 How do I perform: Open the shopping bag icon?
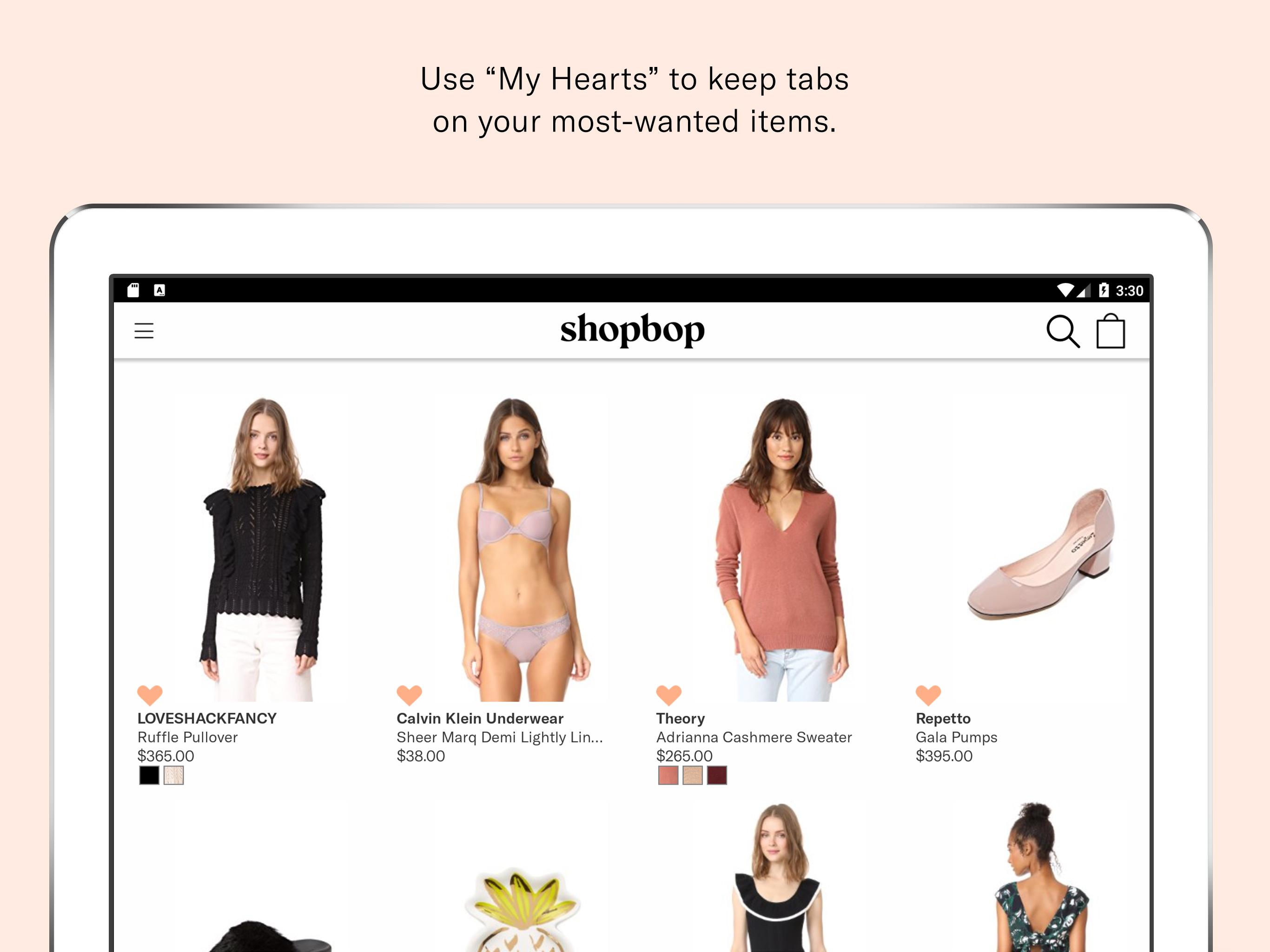[x=1111, y=330]
